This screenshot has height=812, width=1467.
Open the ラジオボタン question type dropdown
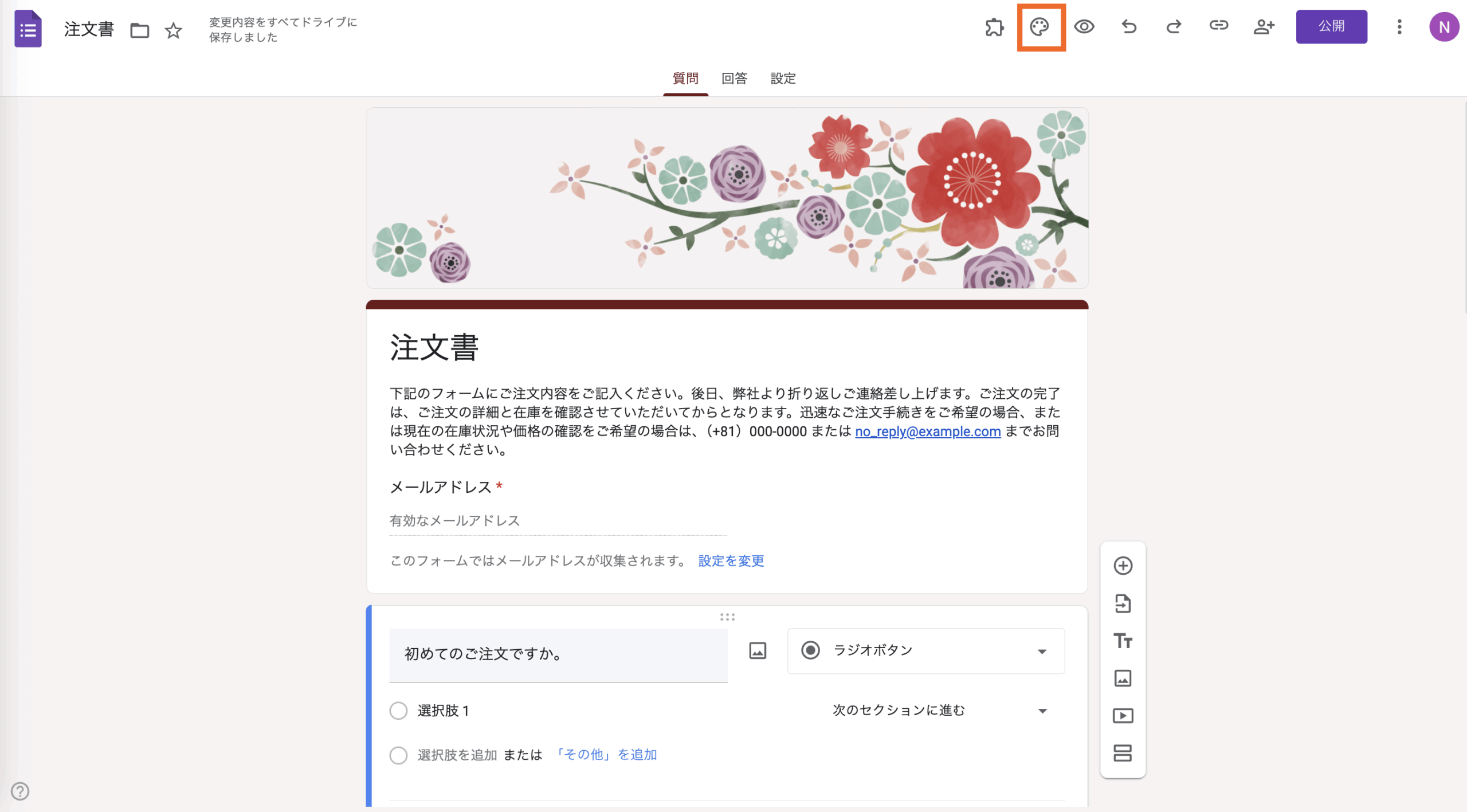coord(925,651)
